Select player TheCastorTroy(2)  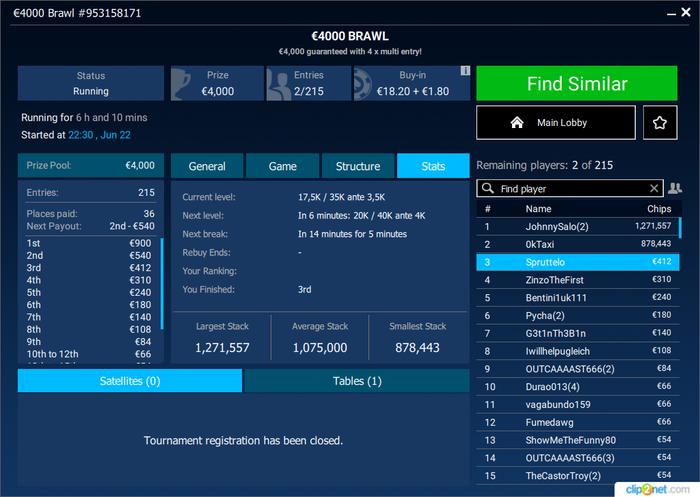click(x=578, y=476)
